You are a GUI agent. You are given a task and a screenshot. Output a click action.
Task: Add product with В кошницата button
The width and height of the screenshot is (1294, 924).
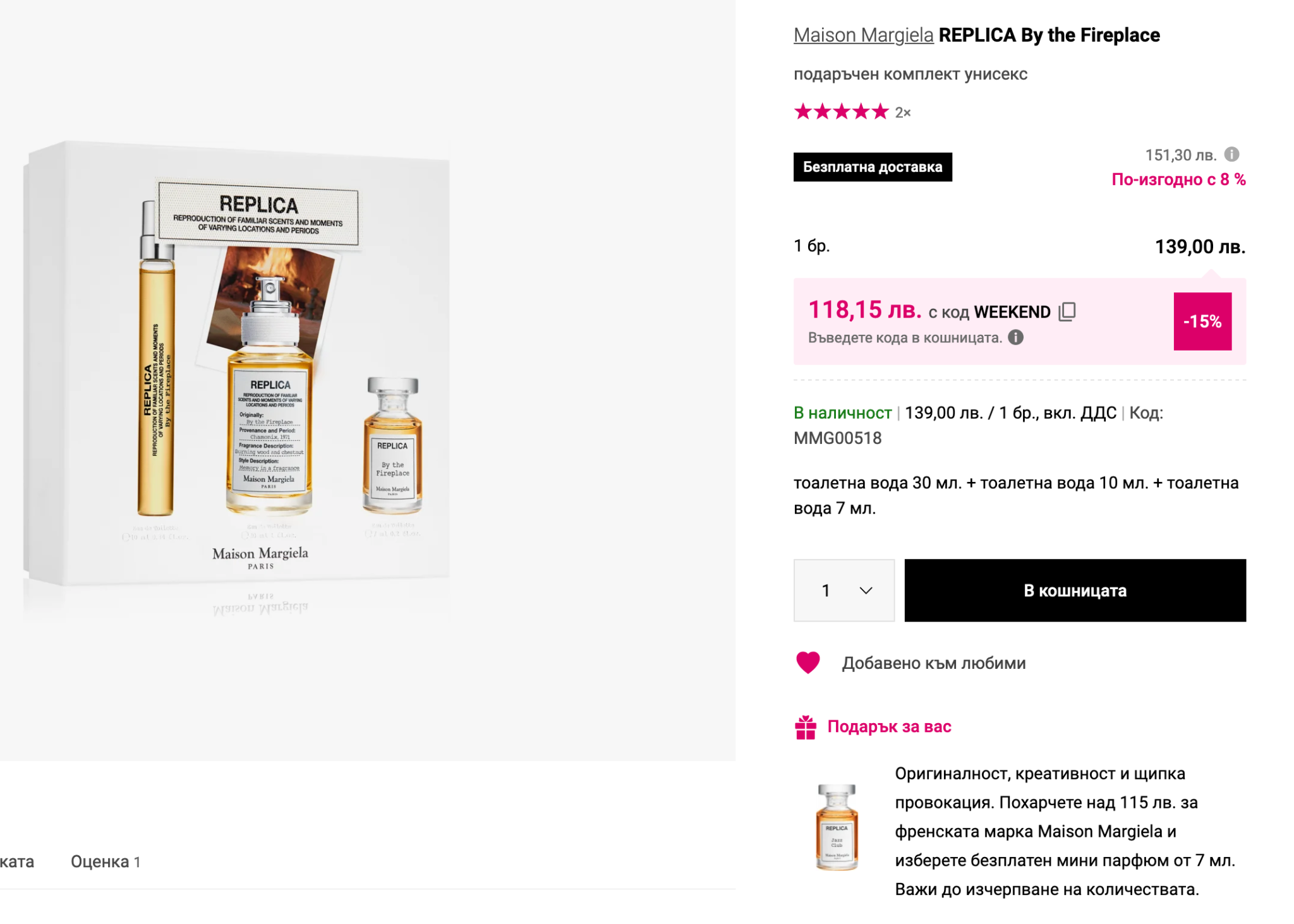[1075, 591]
